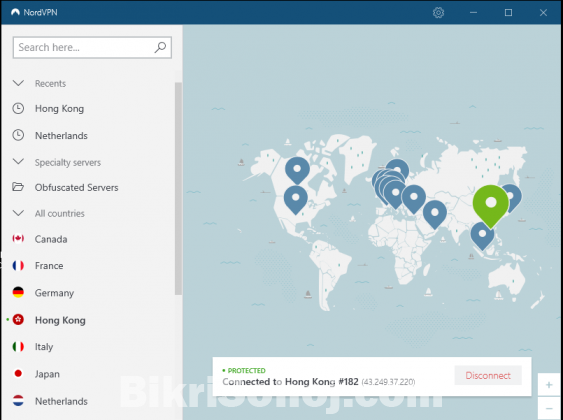Select Italy in the country list

pos(44,347)
